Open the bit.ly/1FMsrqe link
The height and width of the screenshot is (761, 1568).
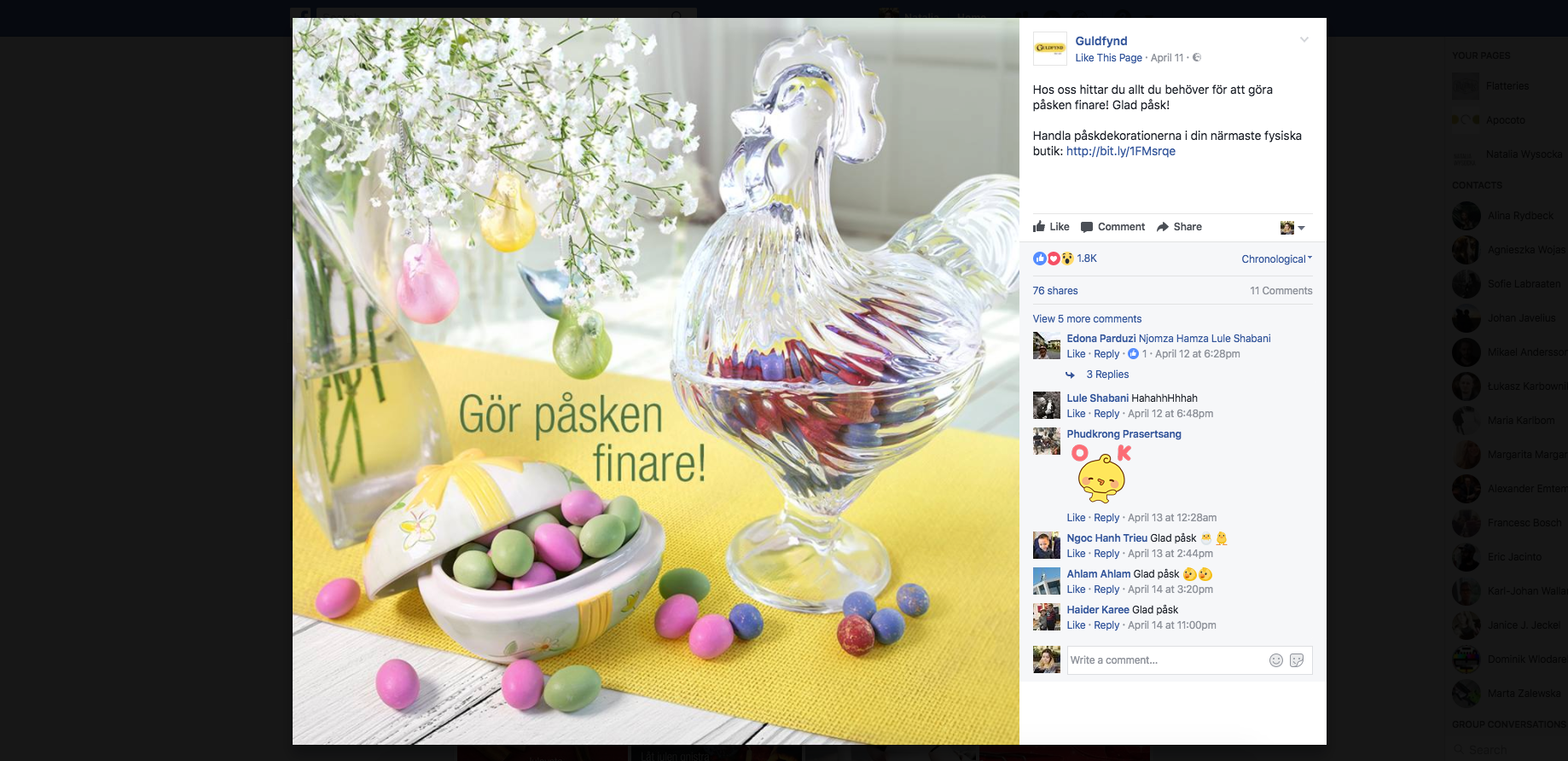1121,151
